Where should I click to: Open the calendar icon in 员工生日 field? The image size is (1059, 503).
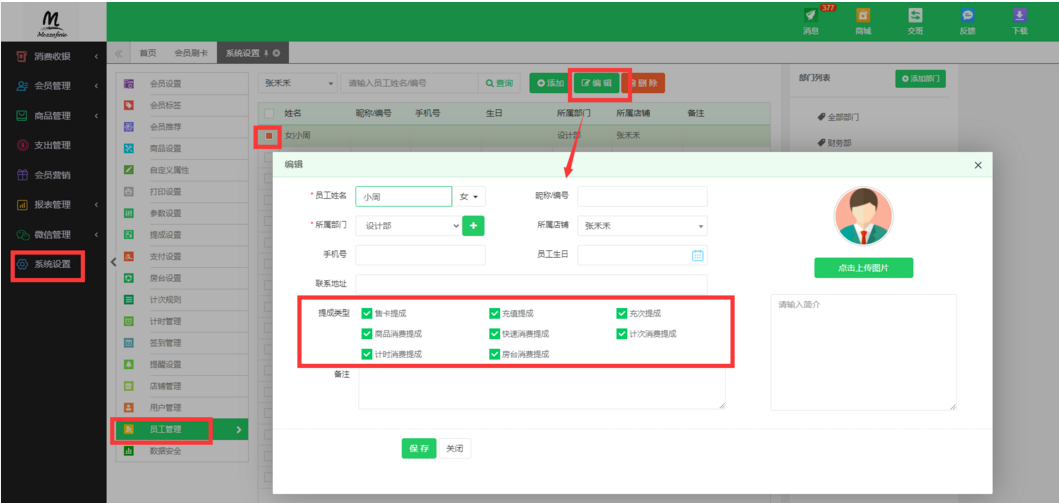tap(697, 255)
